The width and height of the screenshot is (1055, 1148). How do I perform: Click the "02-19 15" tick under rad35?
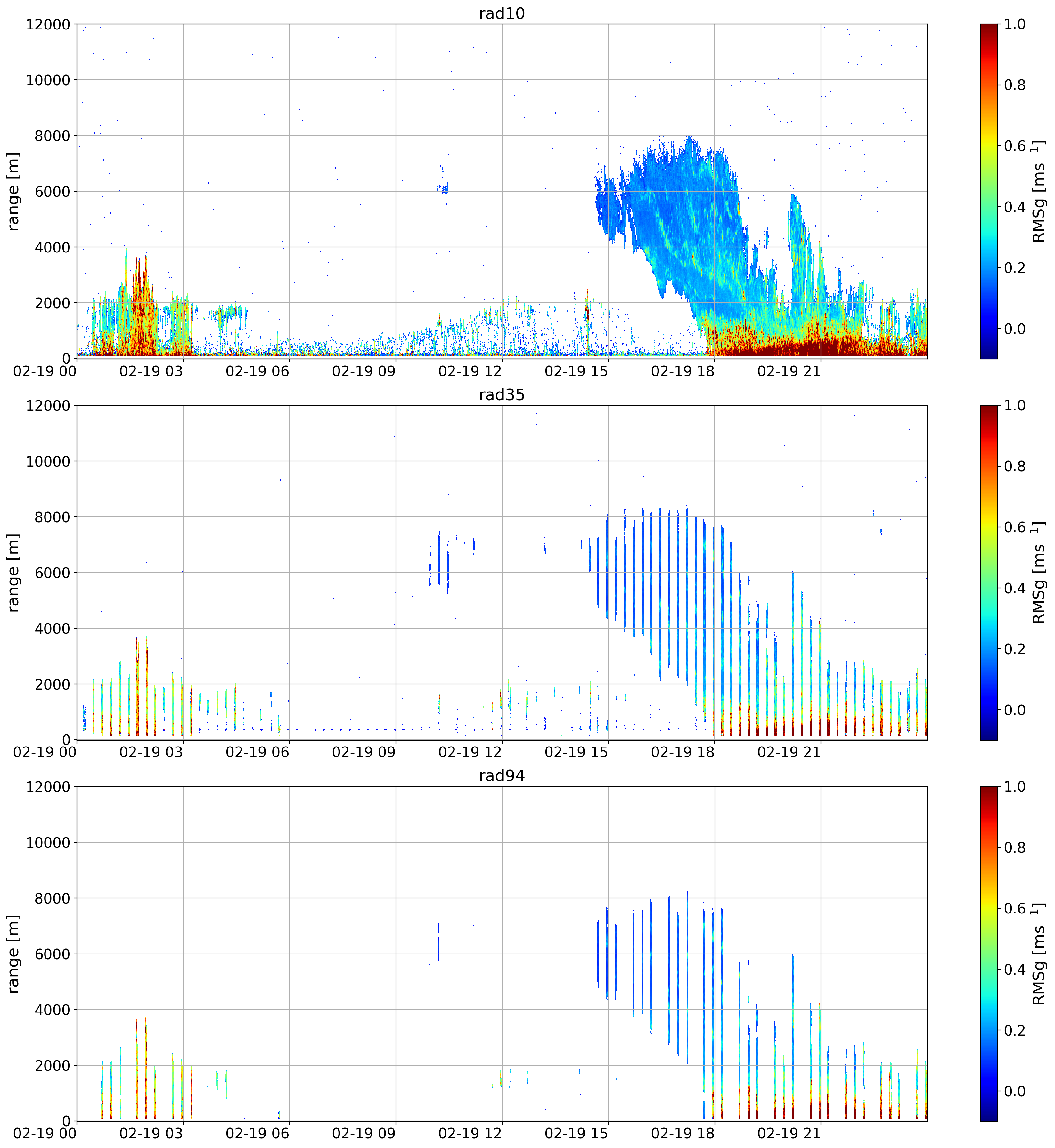(x=577, y=752)
